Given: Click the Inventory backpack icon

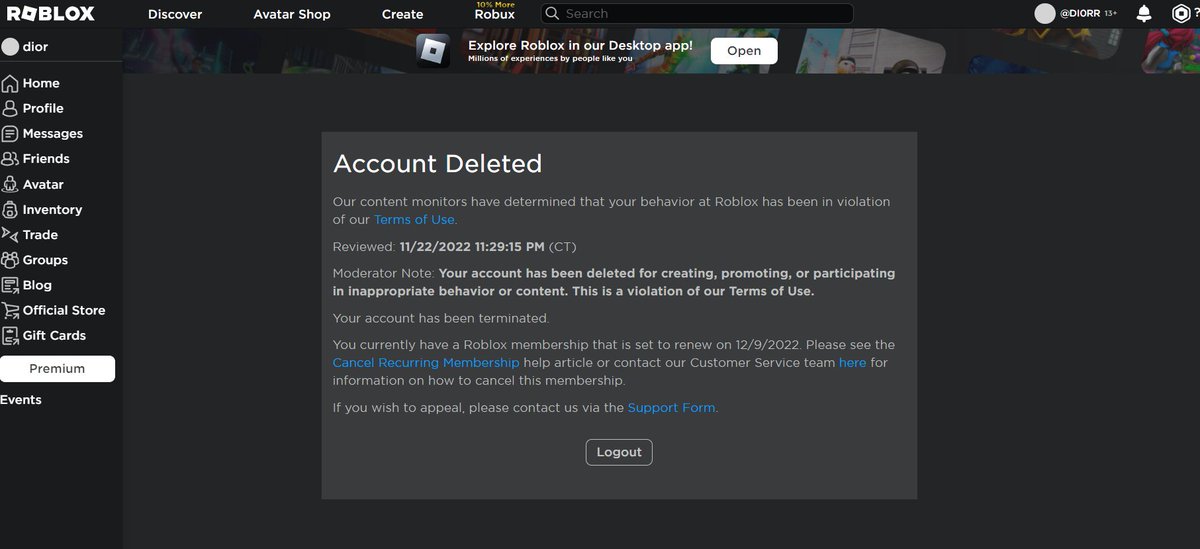Looking at the screenshot, I should pos(10,209).
